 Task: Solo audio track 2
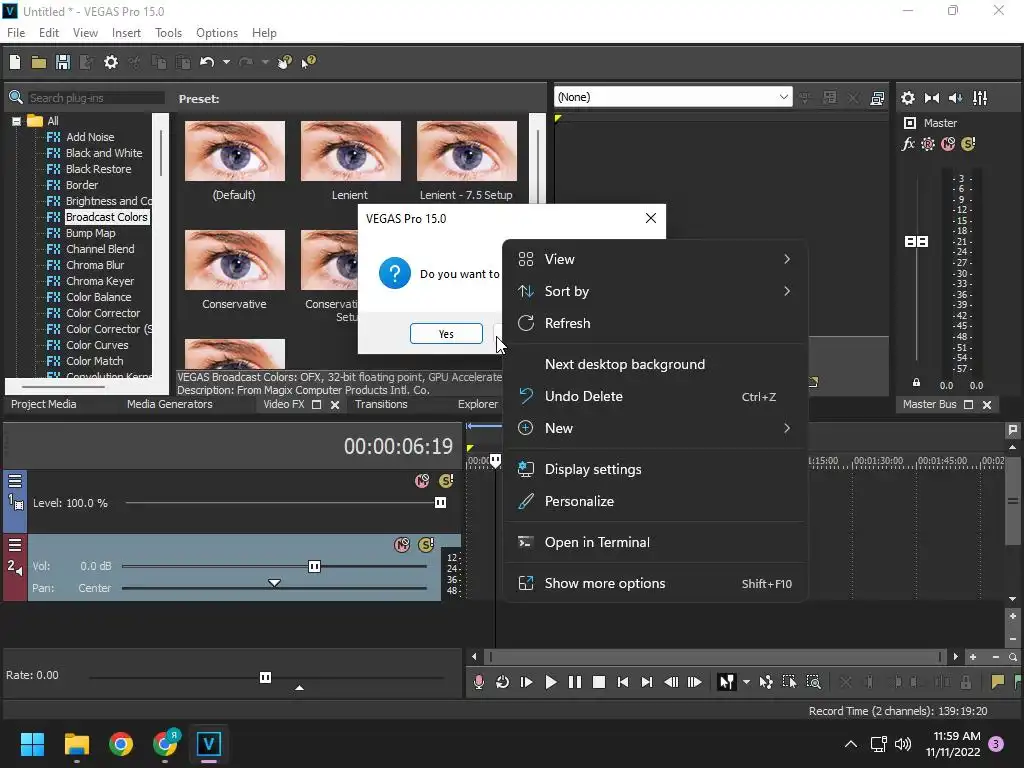[426, 545]
